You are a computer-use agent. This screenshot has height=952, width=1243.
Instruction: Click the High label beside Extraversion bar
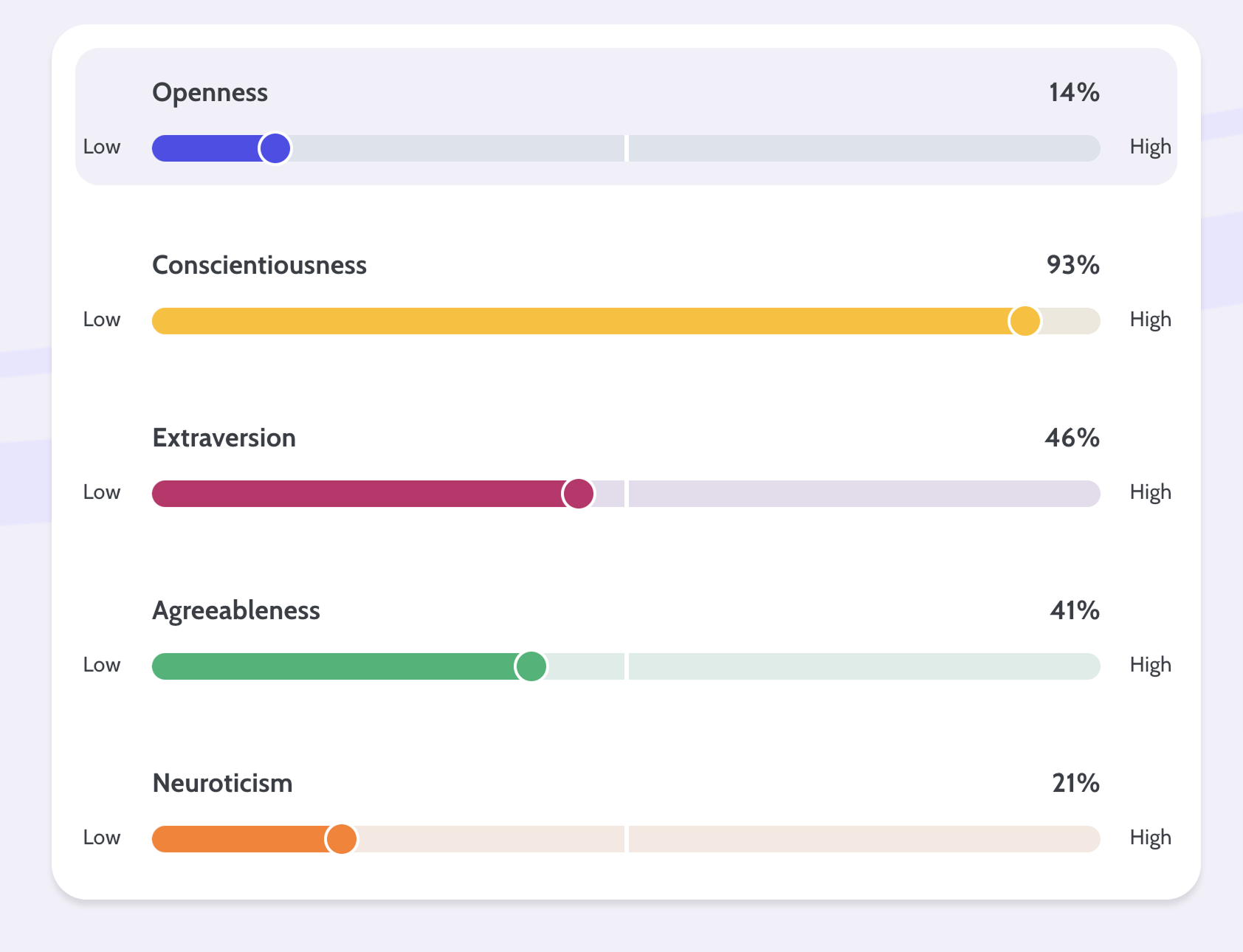click(1150, 493)
